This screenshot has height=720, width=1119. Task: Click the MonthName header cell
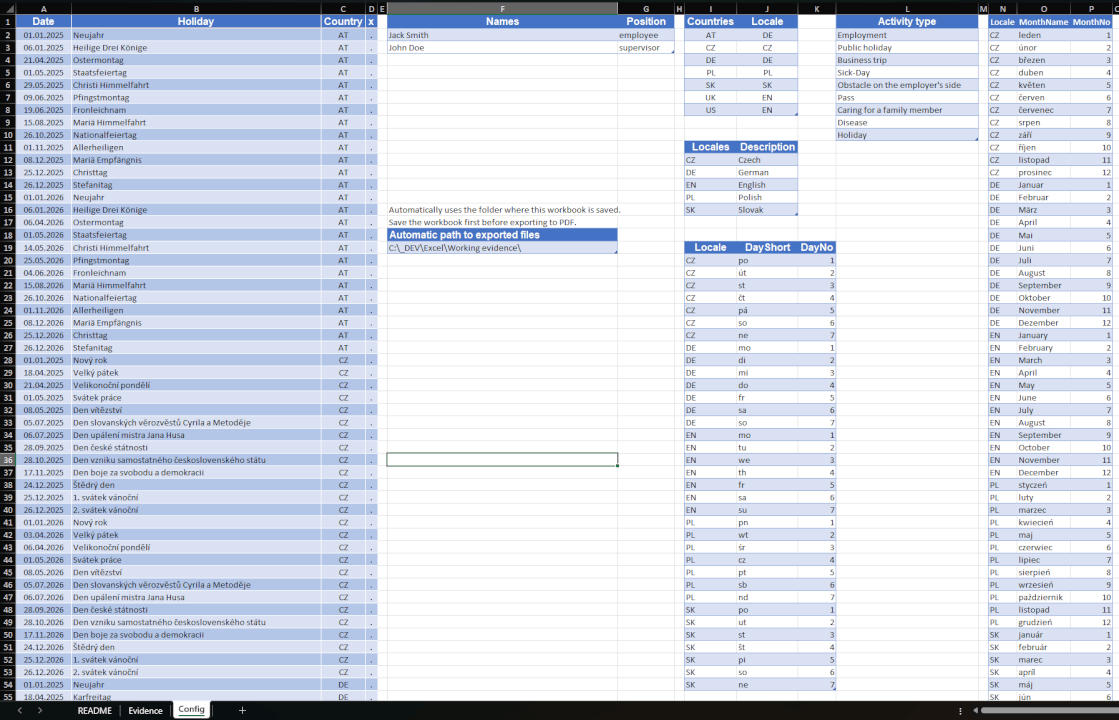click(1044, 21)
